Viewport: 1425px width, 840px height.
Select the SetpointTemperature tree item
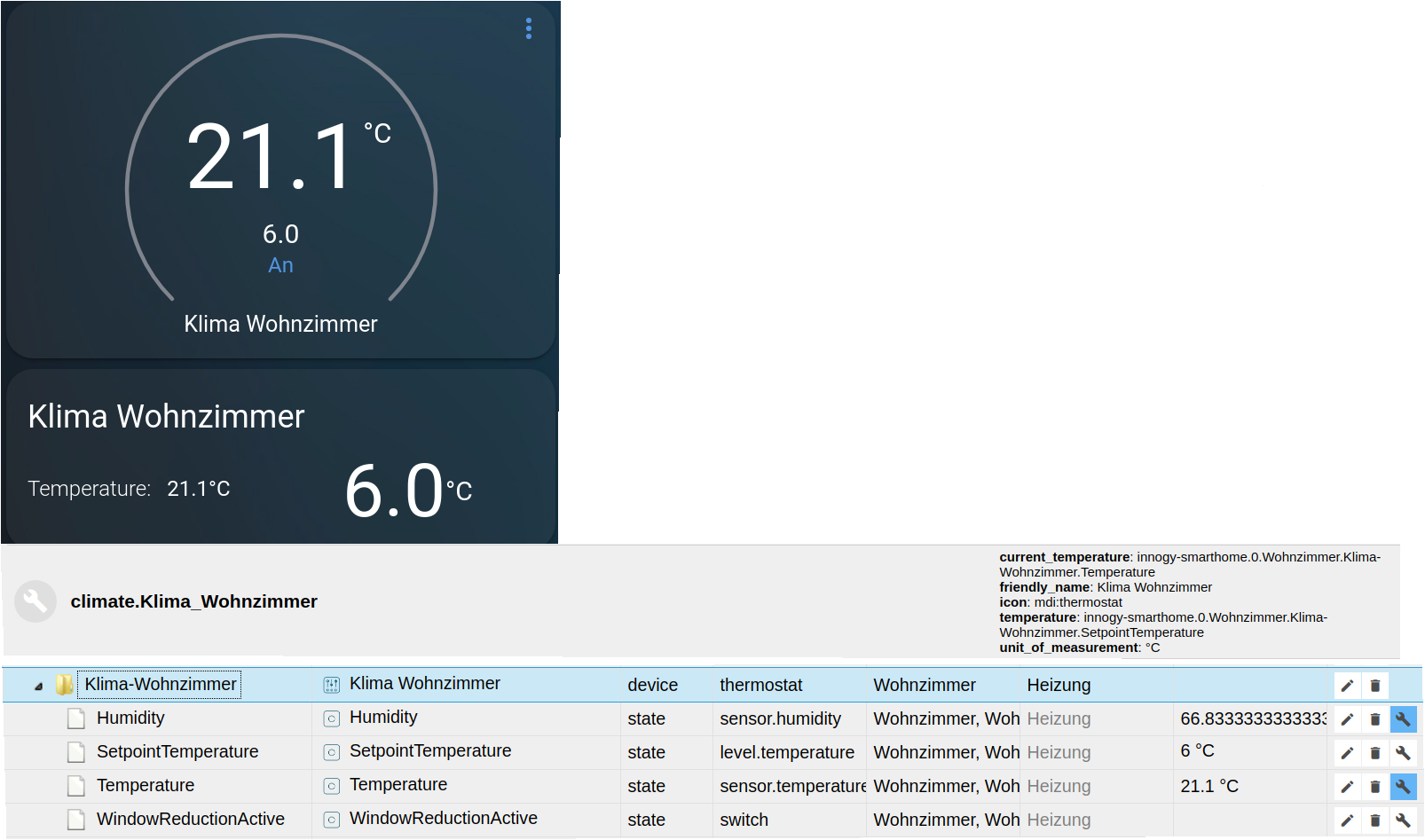[x=177, y=751]
